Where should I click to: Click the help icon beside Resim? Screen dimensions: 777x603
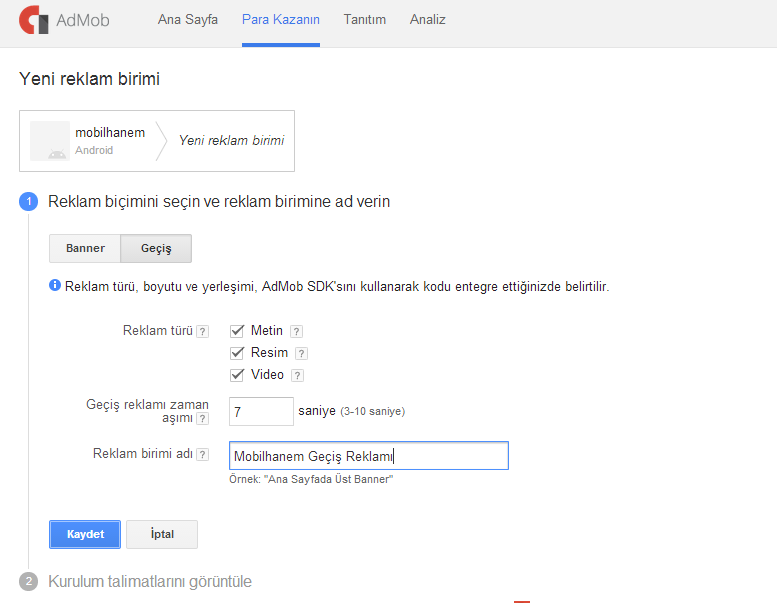coord(301,353)
